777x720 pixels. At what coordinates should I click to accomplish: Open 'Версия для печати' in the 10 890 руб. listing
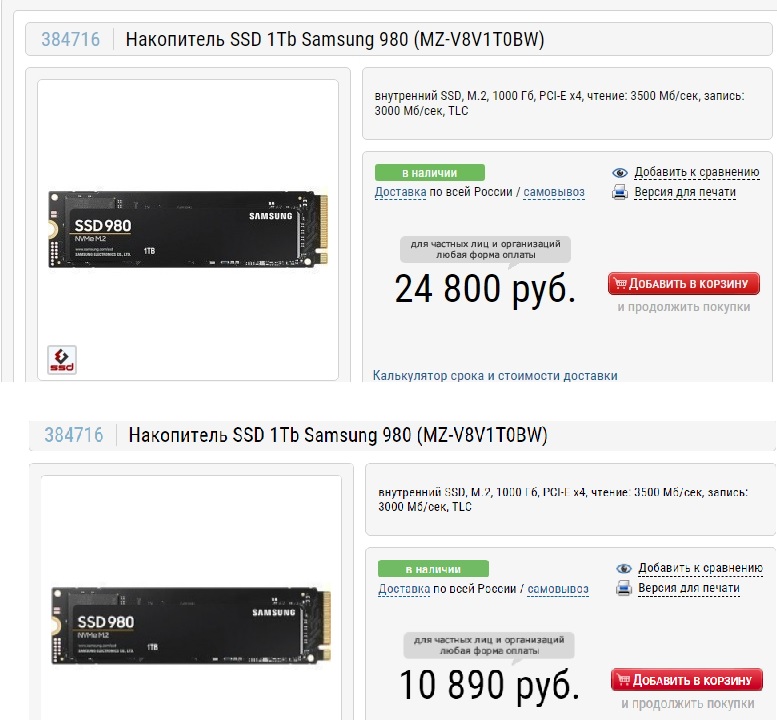click(689, 588)
